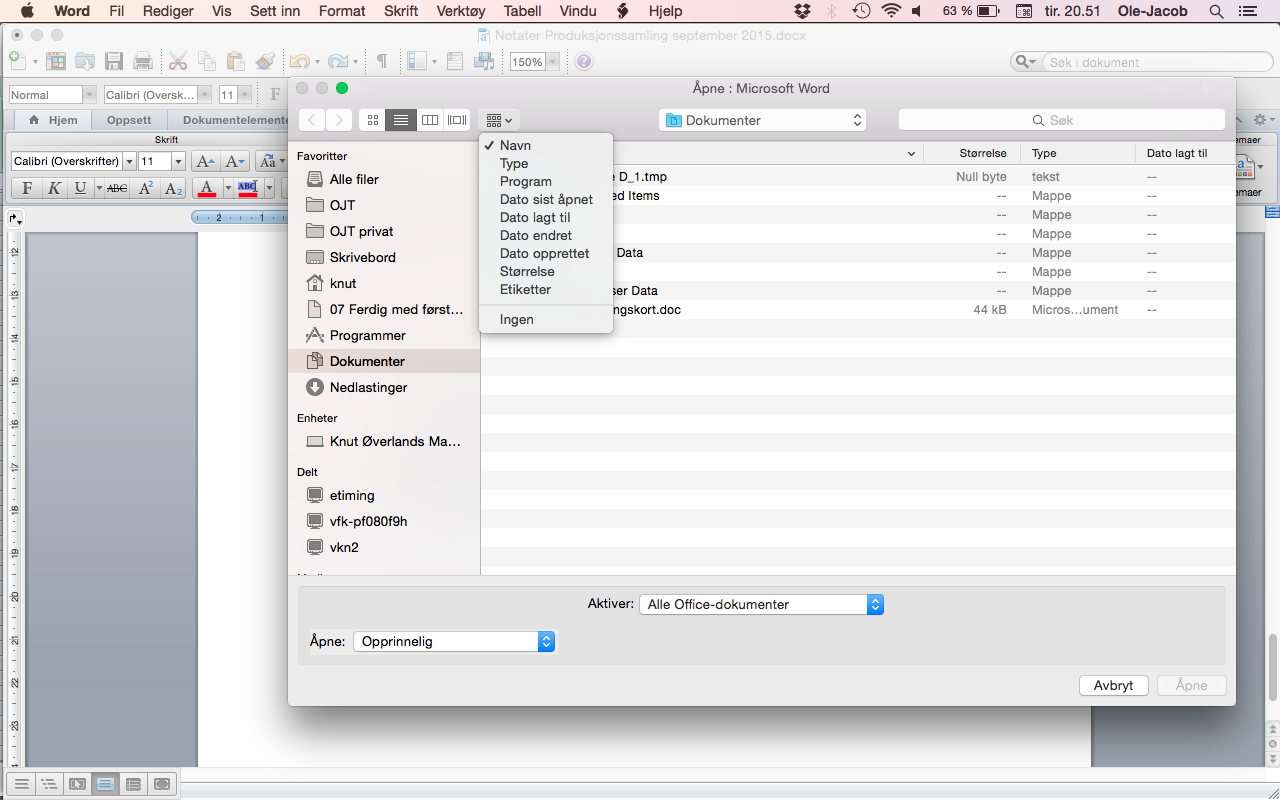The height and width of the screenshot is (800, 1280).
Task: Click the Redo arrow icon
Action: [338, 61]
